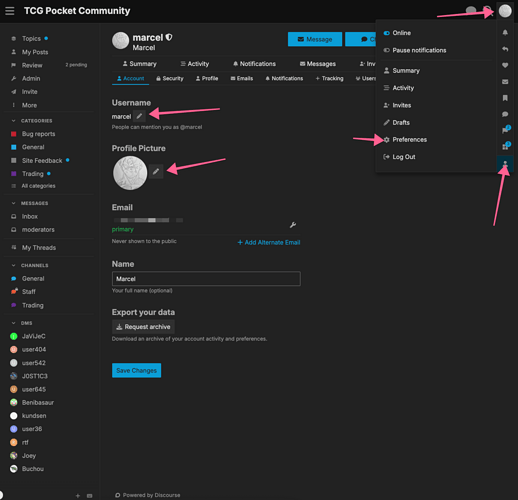The height and width of the screenshot is (500, 518).
Task: Click the admin shield icon beside marcel
Action: pos(169,37)
